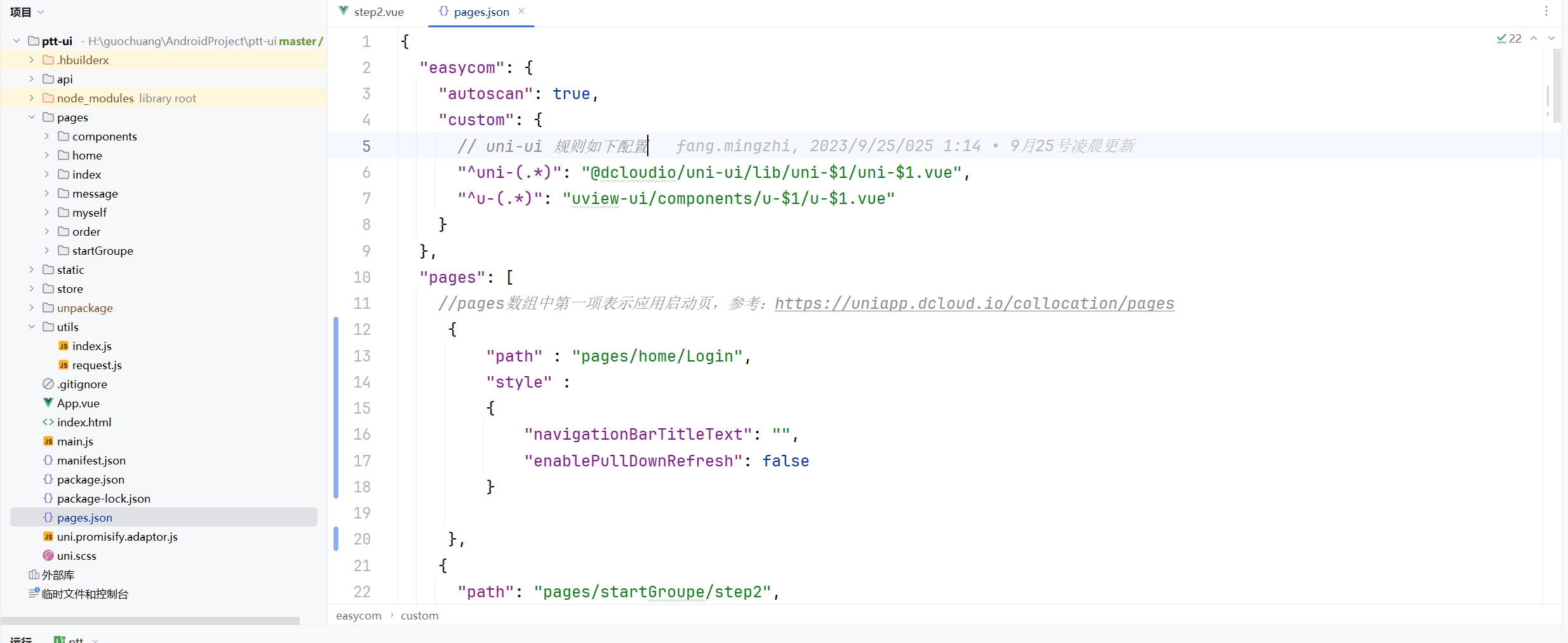This screenshot has width=1568, height=643.
Task: Click line number 12 in gutter
Action: coord(362,329)
